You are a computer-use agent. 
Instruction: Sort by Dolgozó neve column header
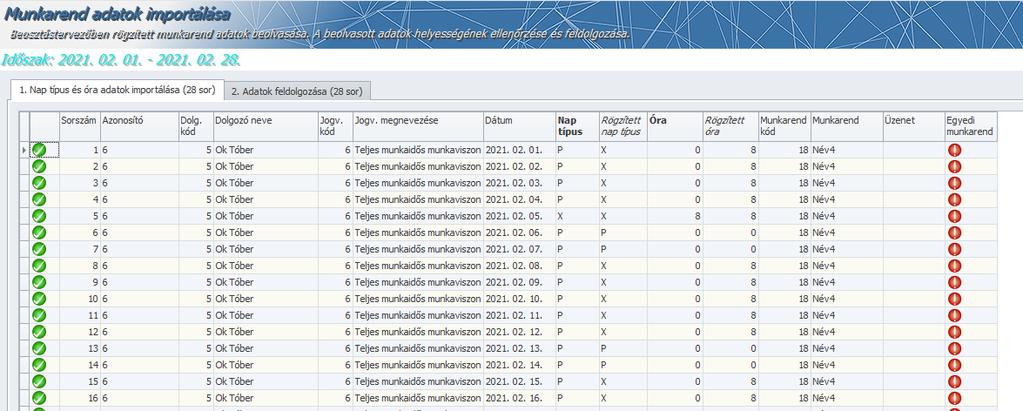point(266,127)
